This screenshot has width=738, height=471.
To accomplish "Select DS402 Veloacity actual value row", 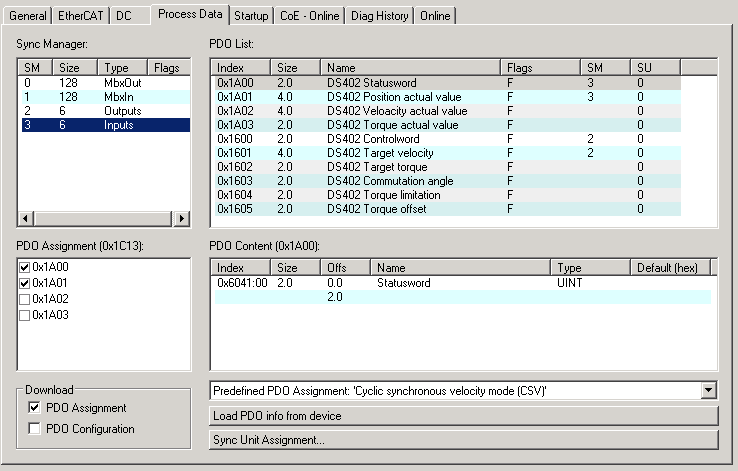I will point(448,111).
